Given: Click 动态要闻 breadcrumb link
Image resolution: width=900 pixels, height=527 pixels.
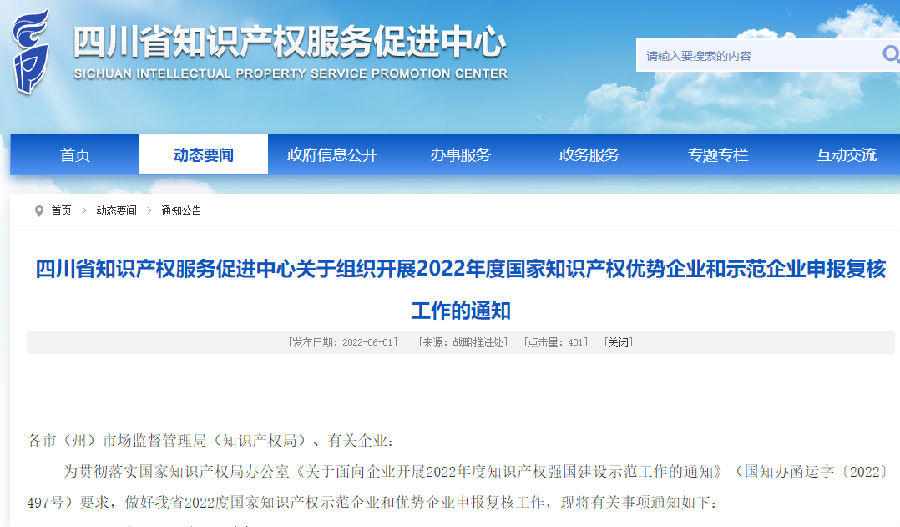Looking at the screenshot, I should 116,210.
